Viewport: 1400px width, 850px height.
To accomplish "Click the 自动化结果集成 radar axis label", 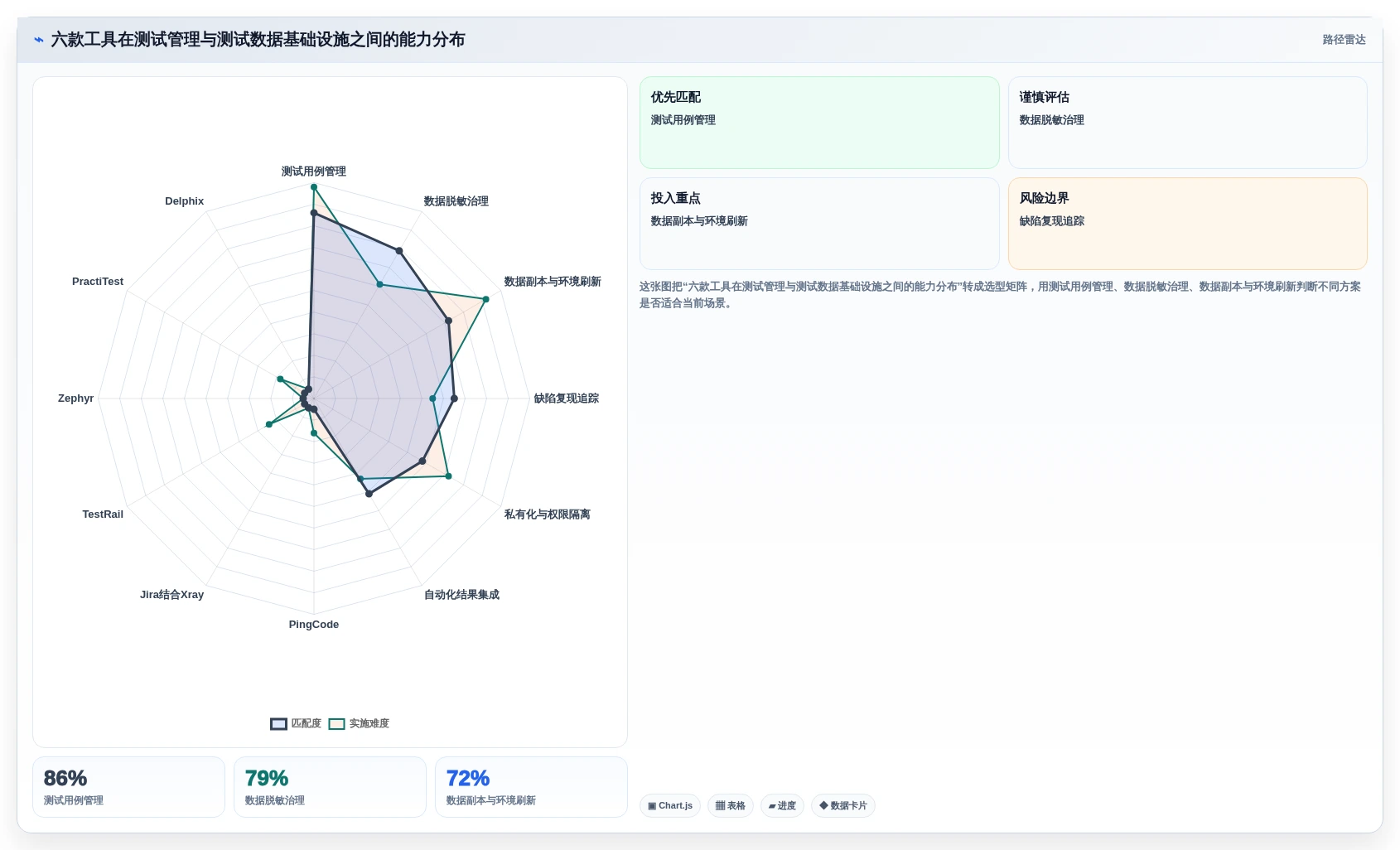I will click(x=461, y=595).
